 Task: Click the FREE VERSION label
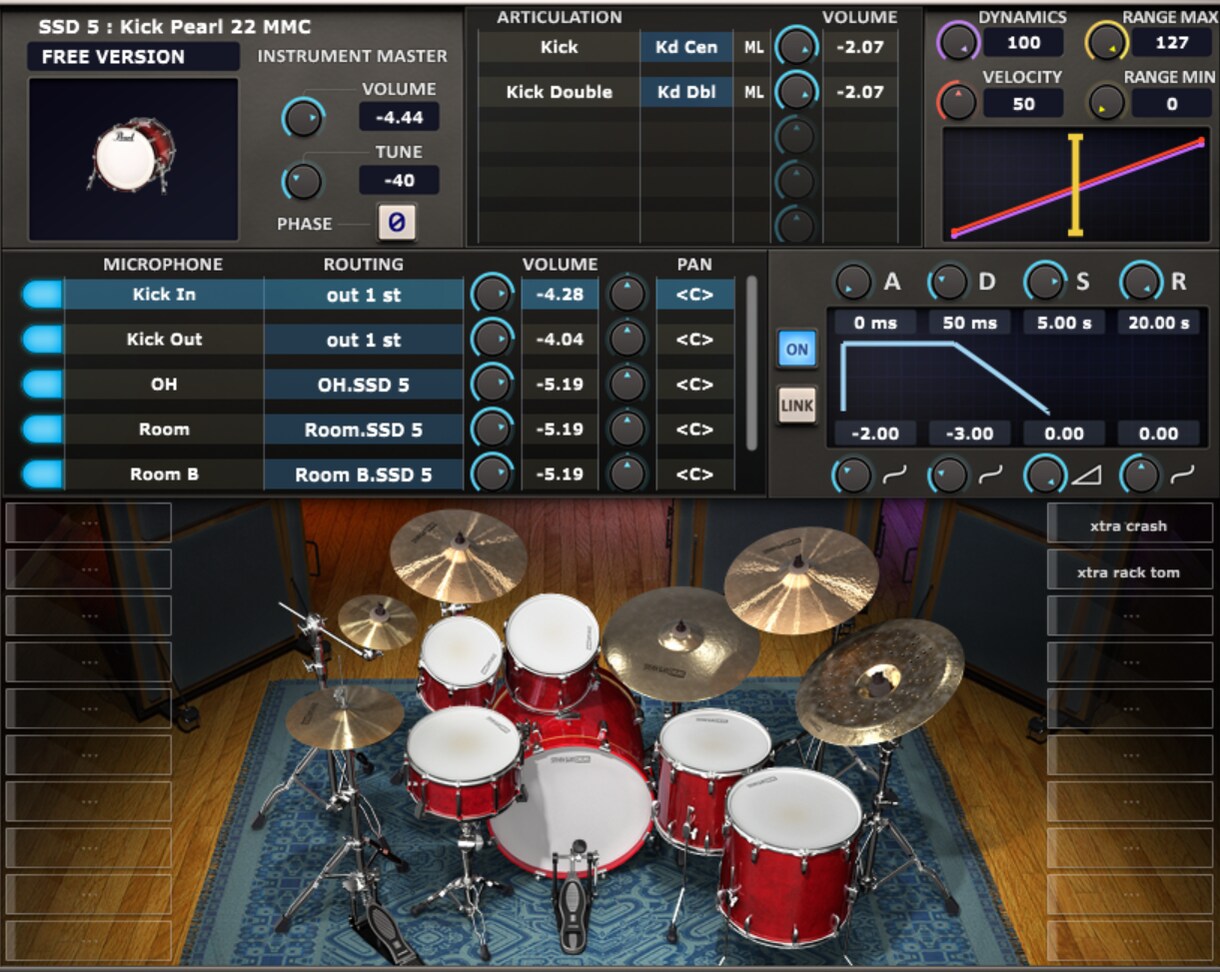pyautogui.click(x=113, y=57)
